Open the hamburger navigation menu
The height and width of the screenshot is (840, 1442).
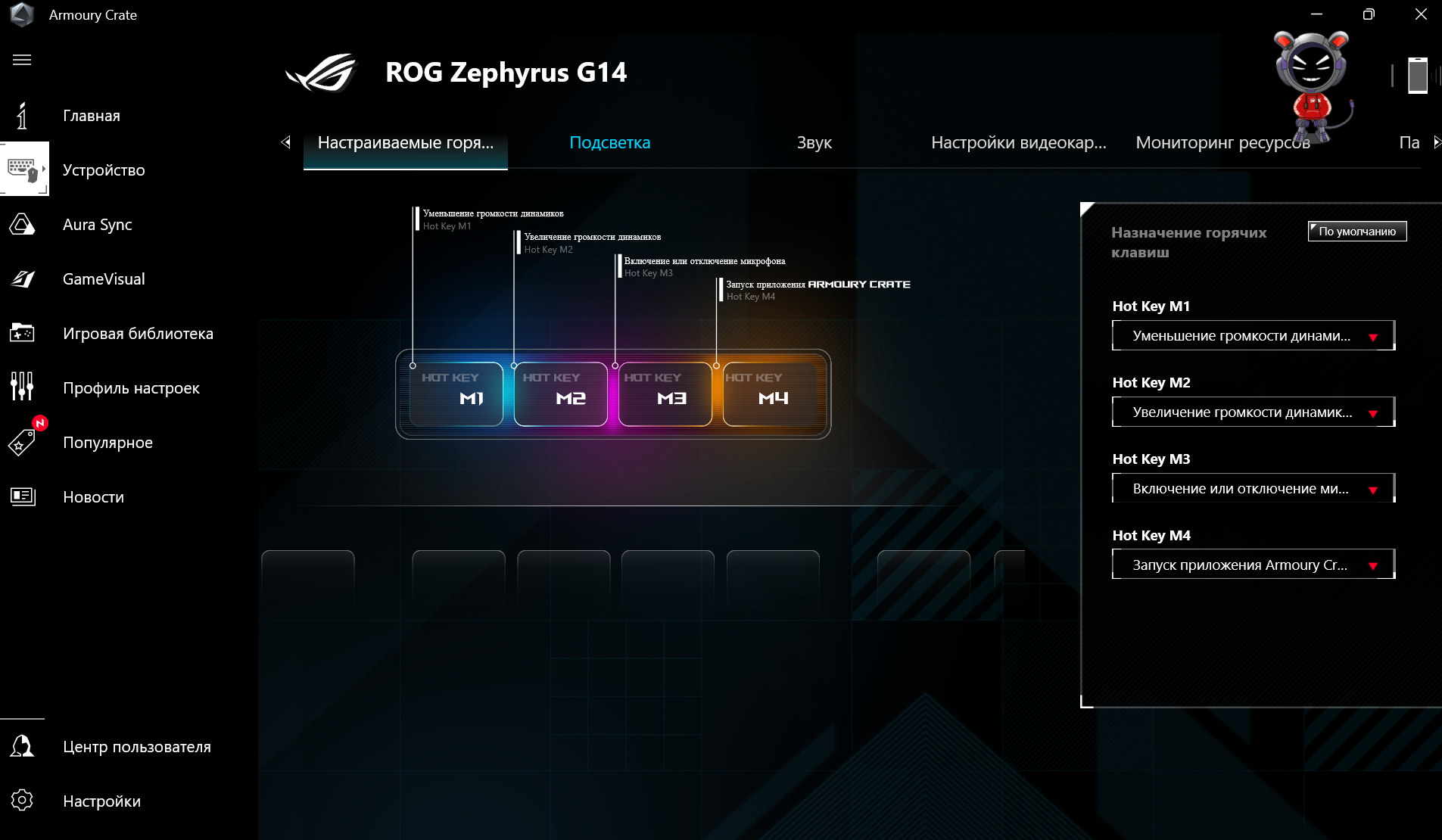22,60
